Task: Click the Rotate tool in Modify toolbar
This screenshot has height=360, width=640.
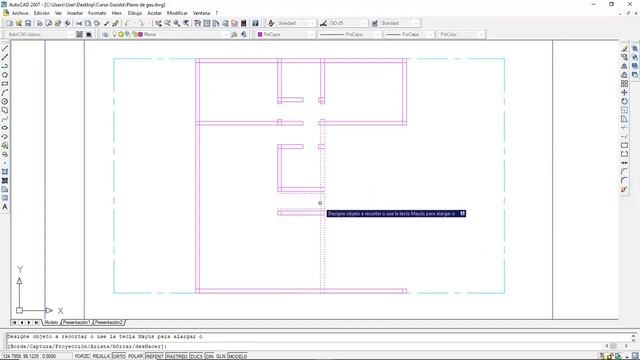Action: coord(624,102)
